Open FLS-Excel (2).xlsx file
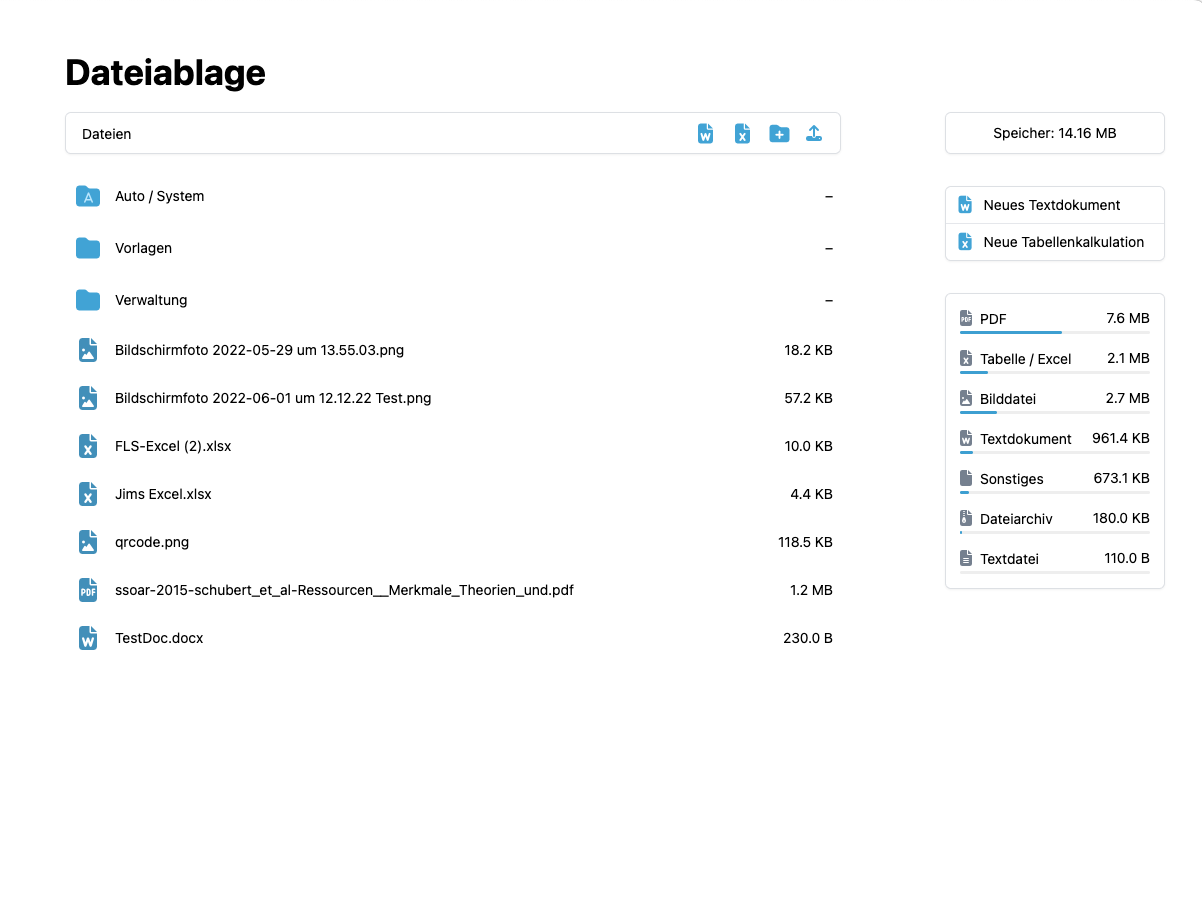Image resolution: width=1202 pixels, height=902 pixels. tap(173, 446)
